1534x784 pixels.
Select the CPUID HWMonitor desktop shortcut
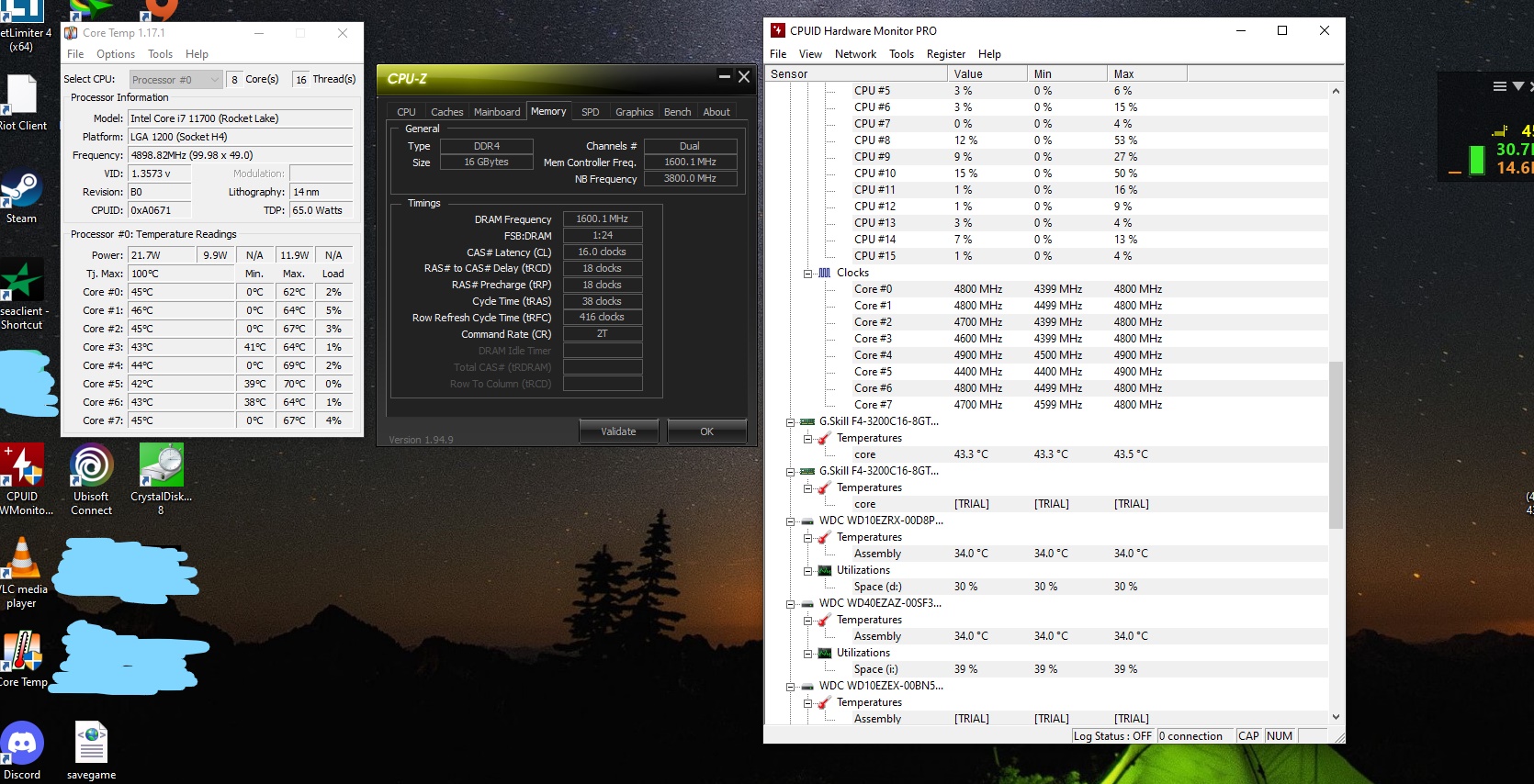[23, 479]
